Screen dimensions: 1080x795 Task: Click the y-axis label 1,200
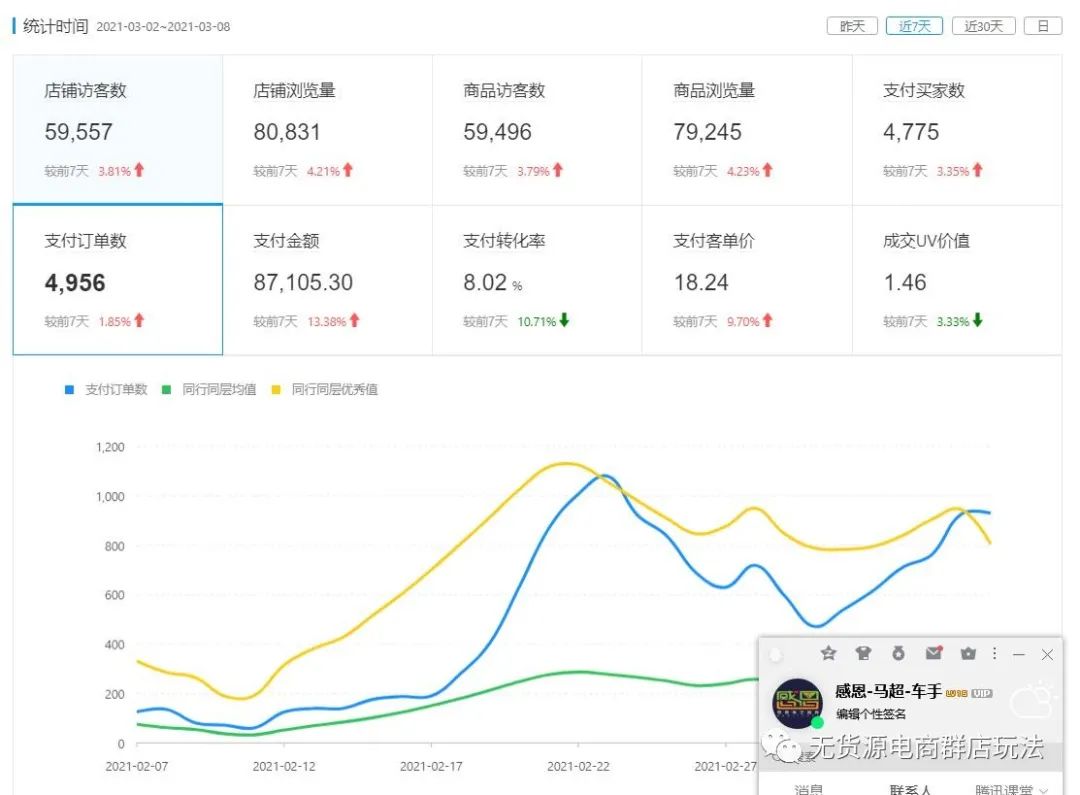click(x=110, y=447)
